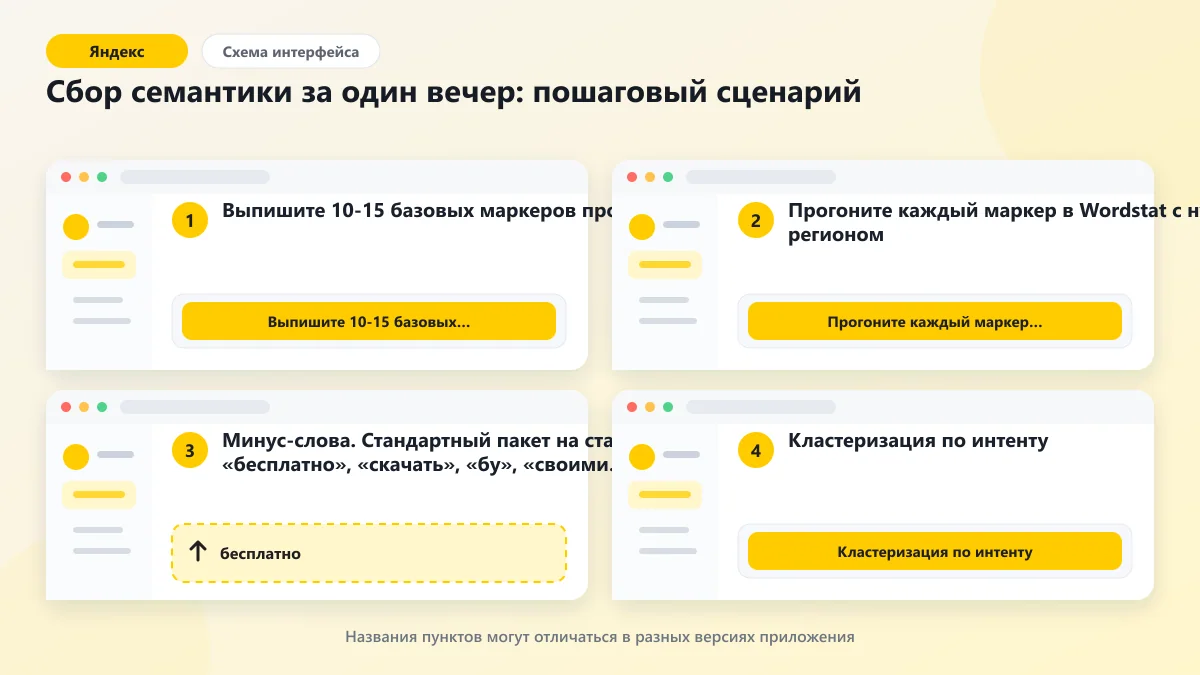Click the up arrow beside "бесплатно"
Viewport: 1200px width, 675px height.
pyautogui.click(x=198, y=552)
